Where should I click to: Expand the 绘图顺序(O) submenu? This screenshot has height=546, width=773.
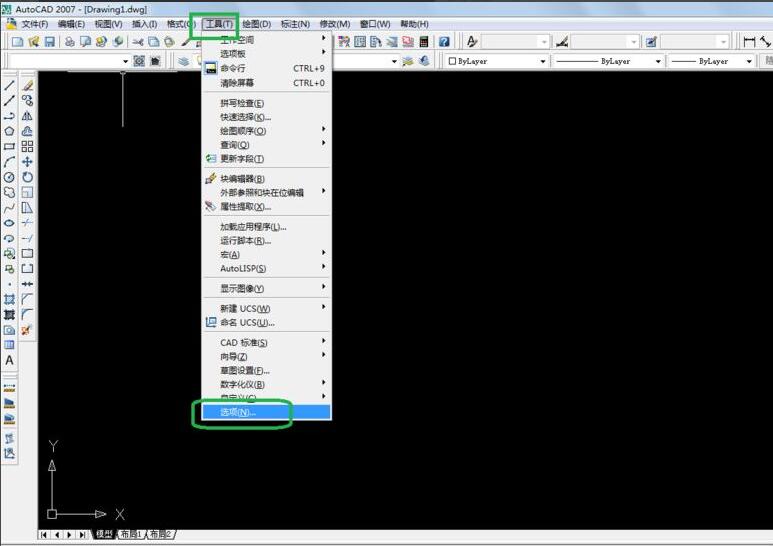pyautogui.click(x=267, y=131)
